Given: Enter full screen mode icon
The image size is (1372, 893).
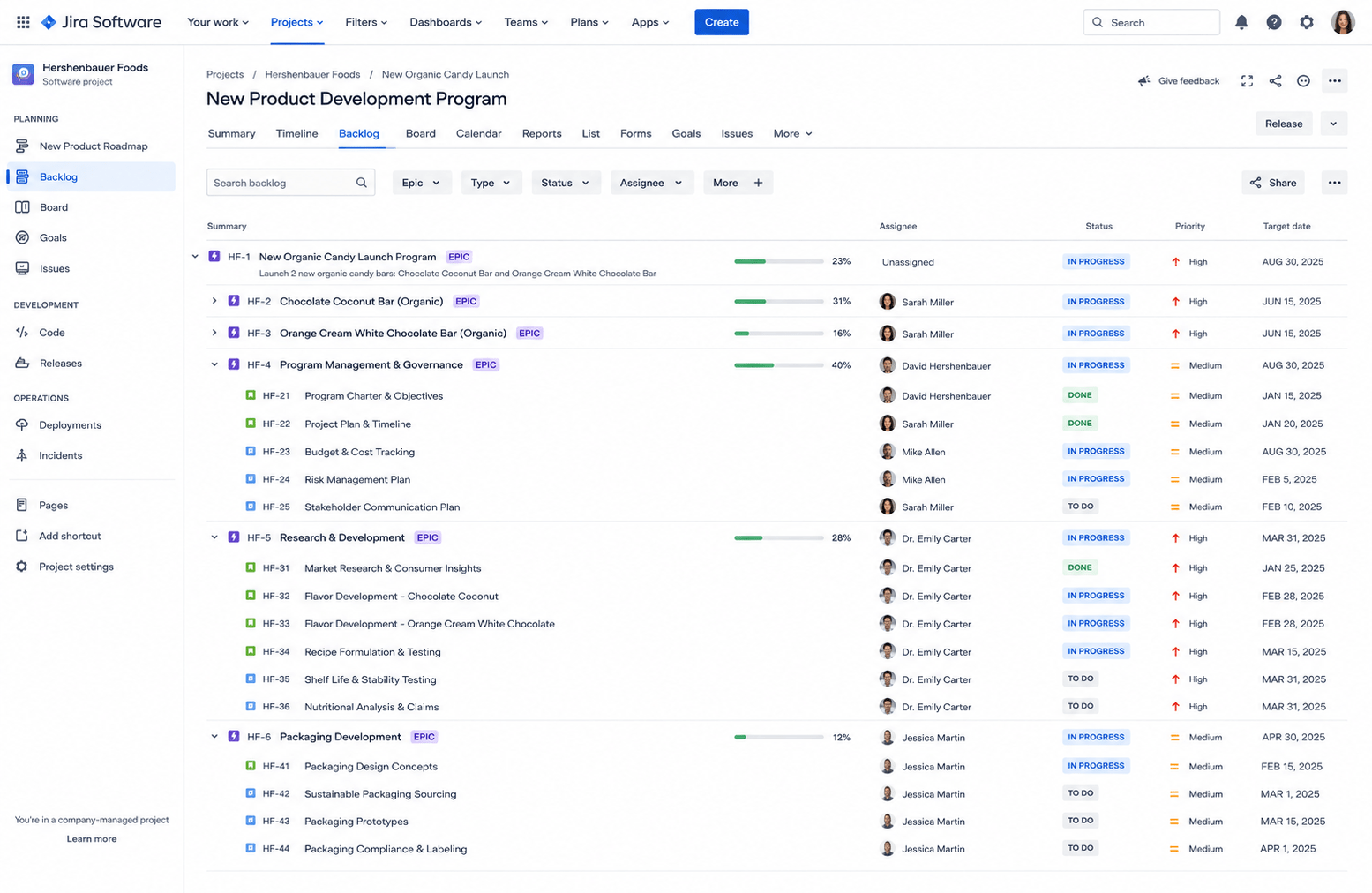Looking at the screenshot, I should (1247, 81).
